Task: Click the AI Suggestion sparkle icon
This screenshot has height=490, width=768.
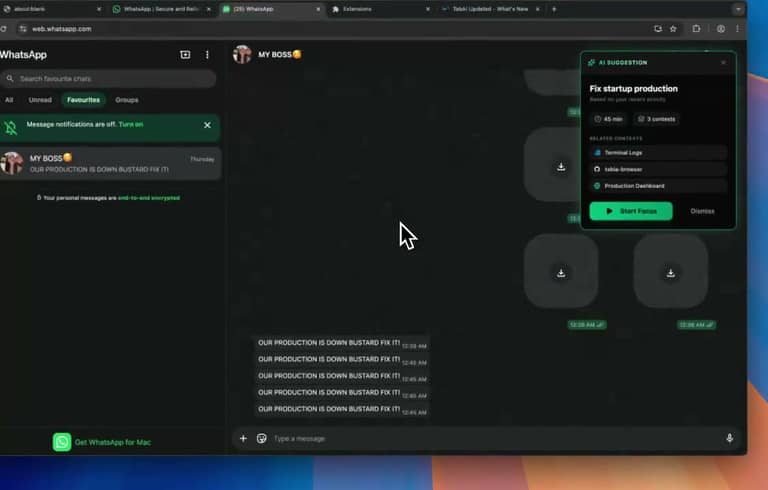Action: tap(591, 62)
